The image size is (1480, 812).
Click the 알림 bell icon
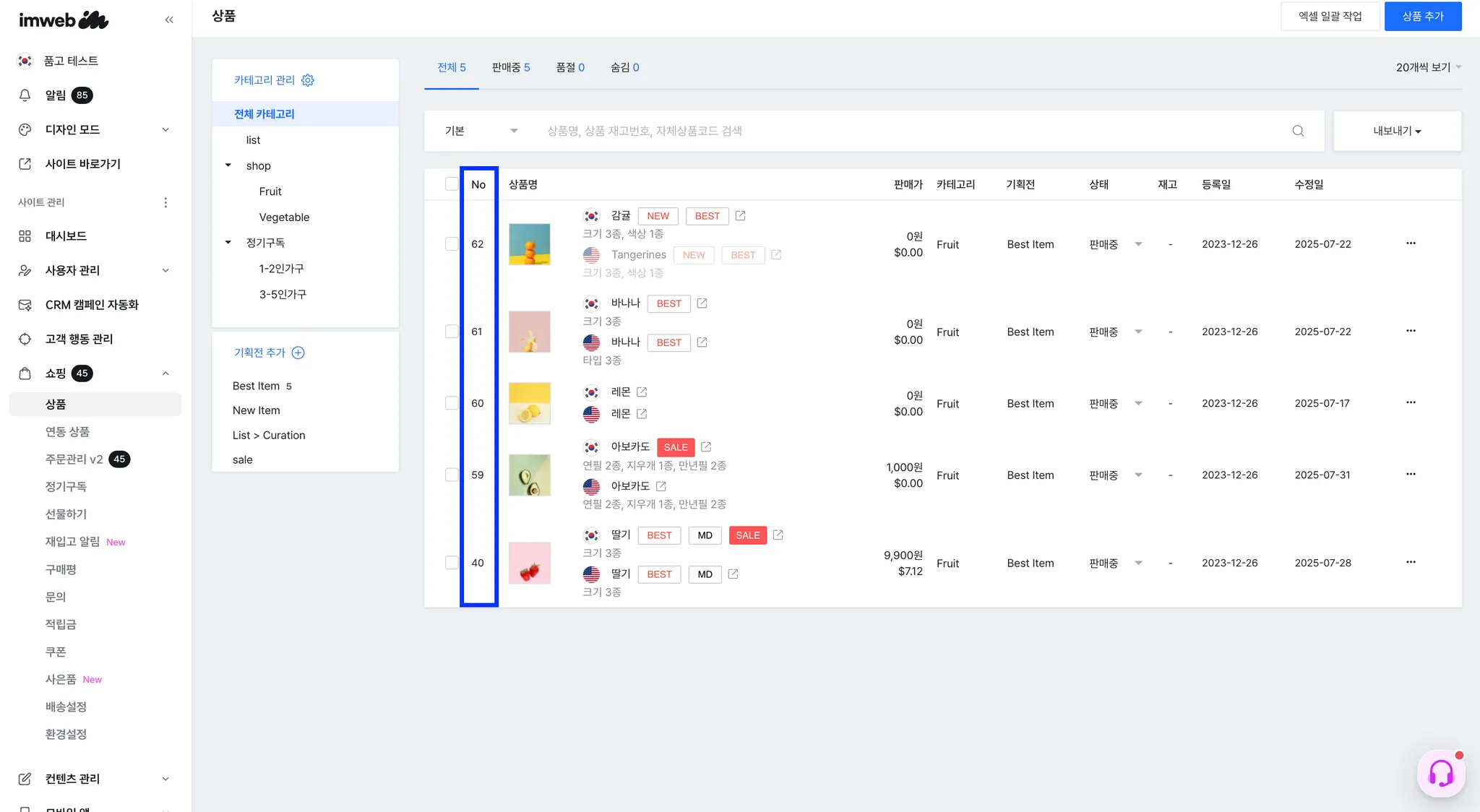tap(25, 95)
